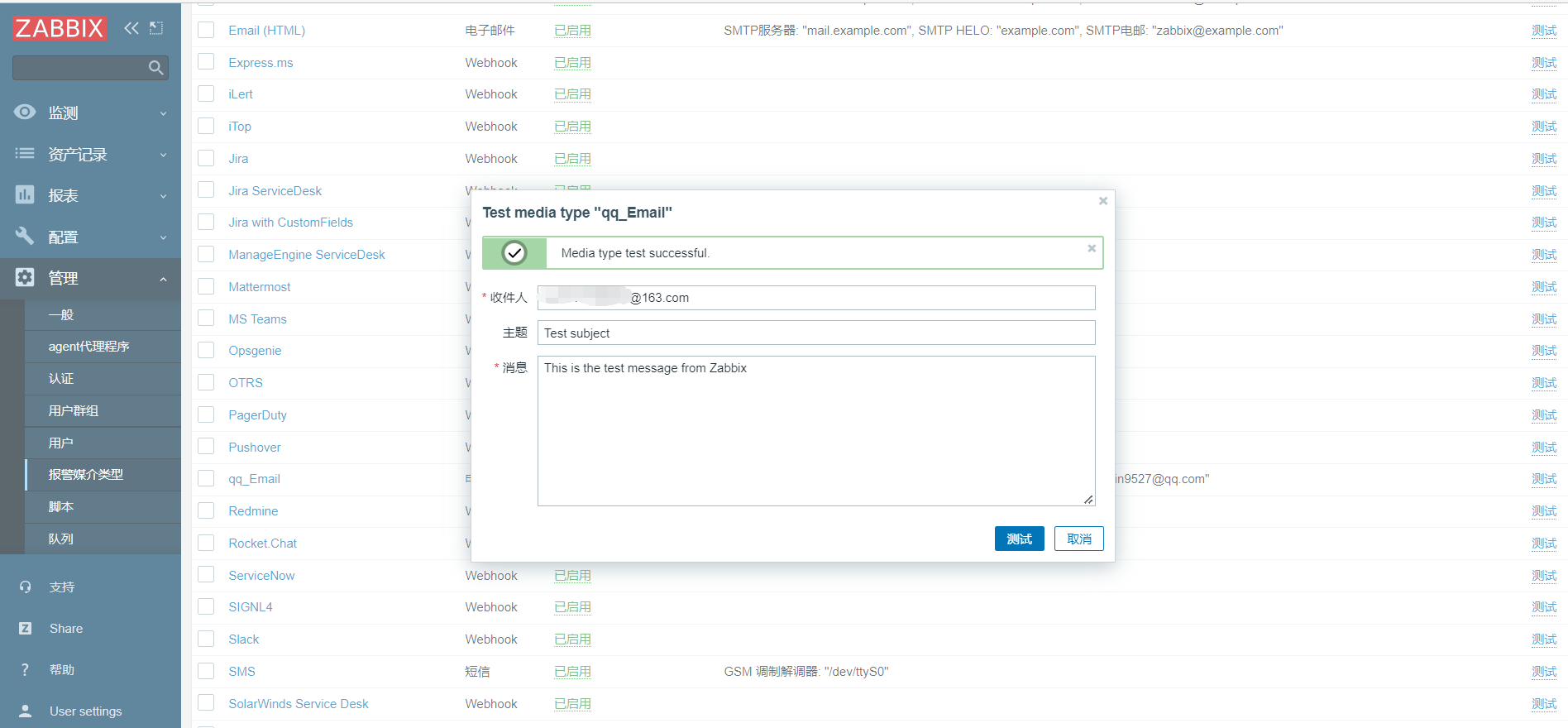
Task: Open the Opsgenie media type link
Action: tap(255, 350)
